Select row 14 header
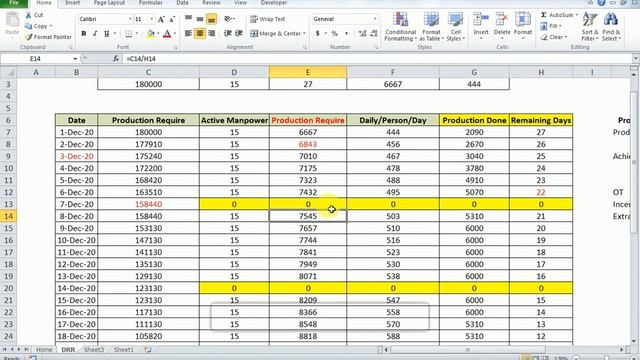This screenshot has height=360, width=640. point(8,216)
